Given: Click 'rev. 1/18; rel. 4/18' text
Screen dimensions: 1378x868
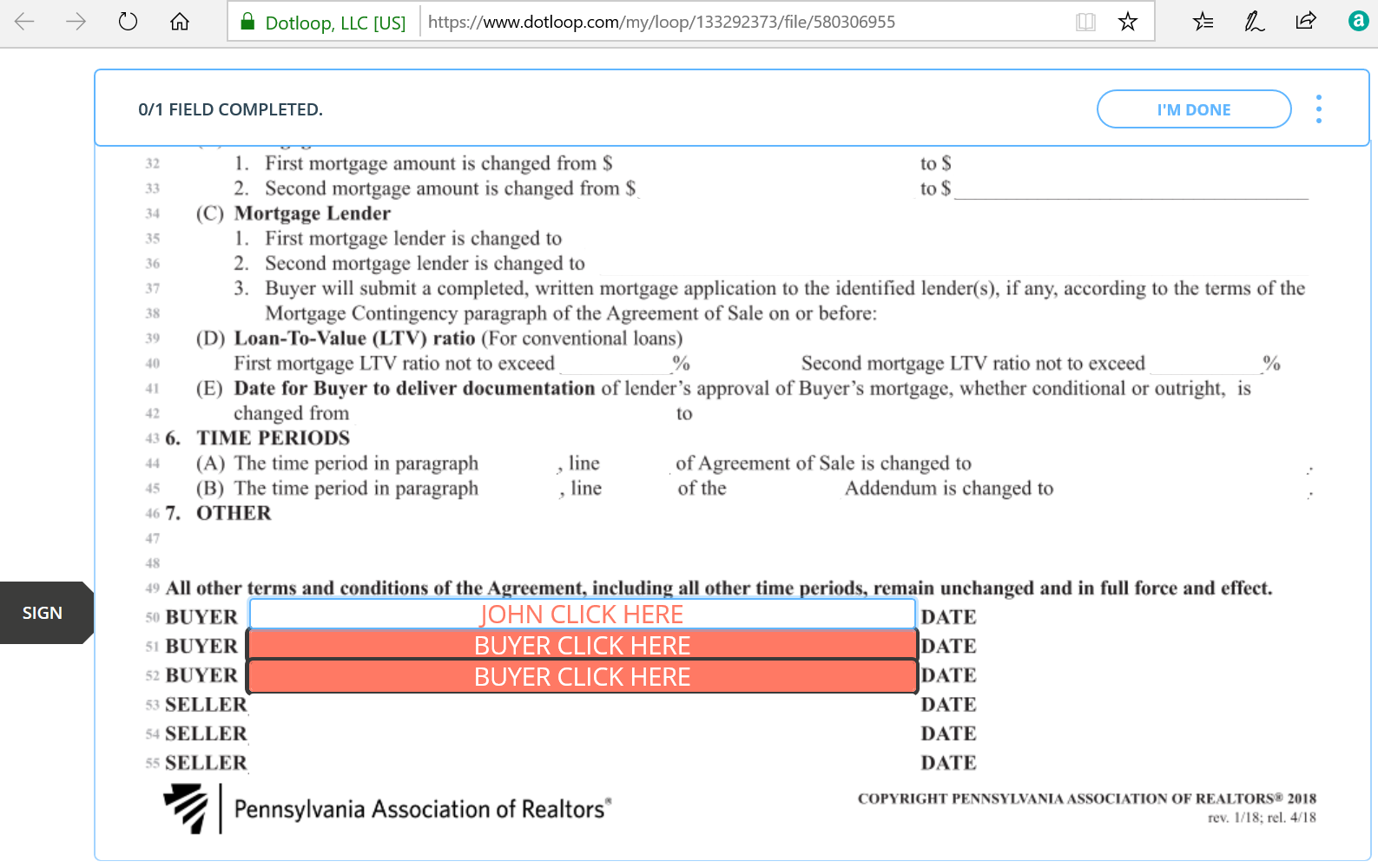Looking at the screenshot, I should pyautogui.click(x=1262, y=818).
